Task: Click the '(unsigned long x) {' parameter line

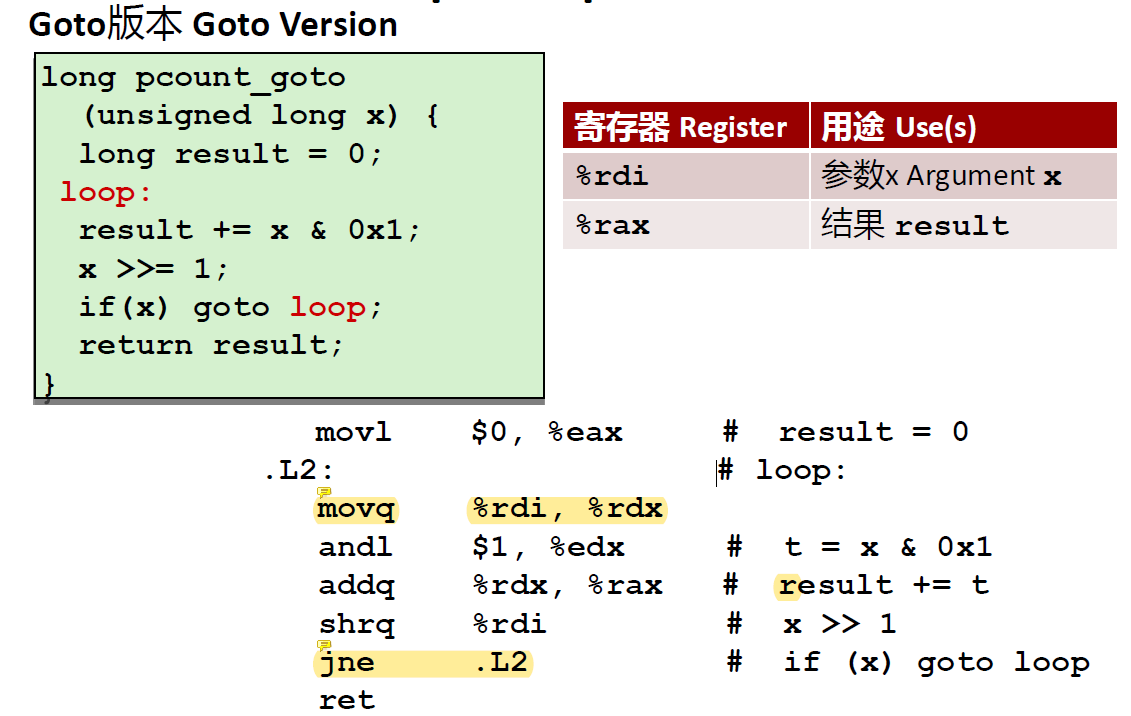Action: (x=261, y=115)
